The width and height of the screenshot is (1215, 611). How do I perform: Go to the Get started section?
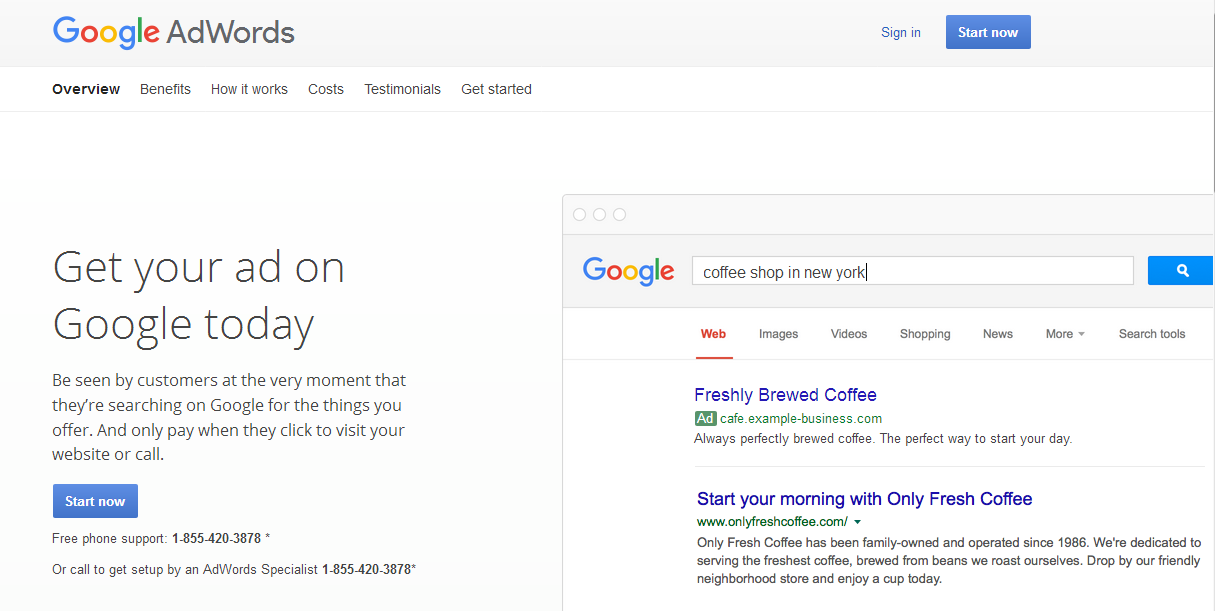click(496, 89)
